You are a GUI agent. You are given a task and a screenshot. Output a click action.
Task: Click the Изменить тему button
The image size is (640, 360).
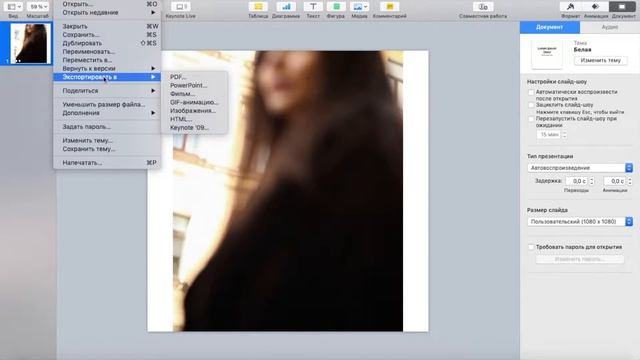tap(600, 60)
